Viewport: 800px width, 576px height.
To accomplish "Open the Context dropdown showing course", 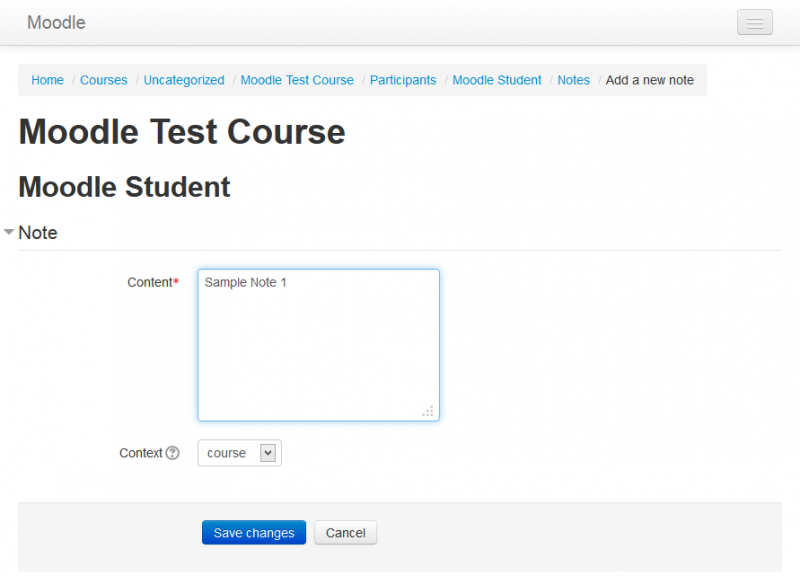I will [240, 453].
